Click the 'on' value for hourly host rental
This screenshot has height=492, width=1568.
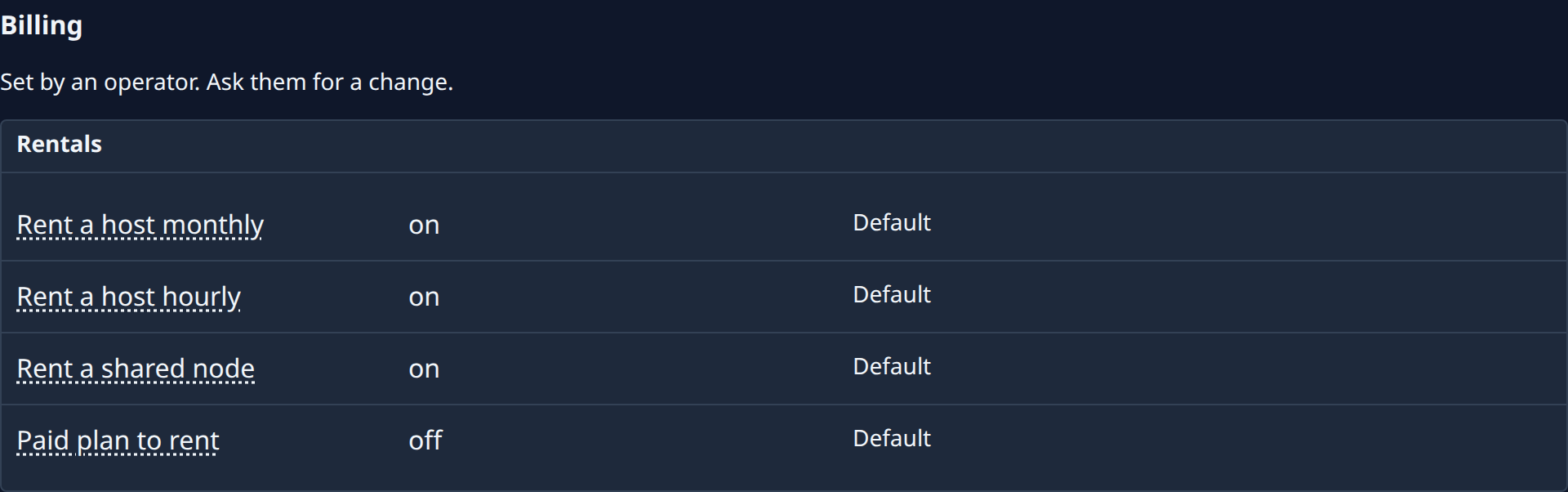(424, 297)
